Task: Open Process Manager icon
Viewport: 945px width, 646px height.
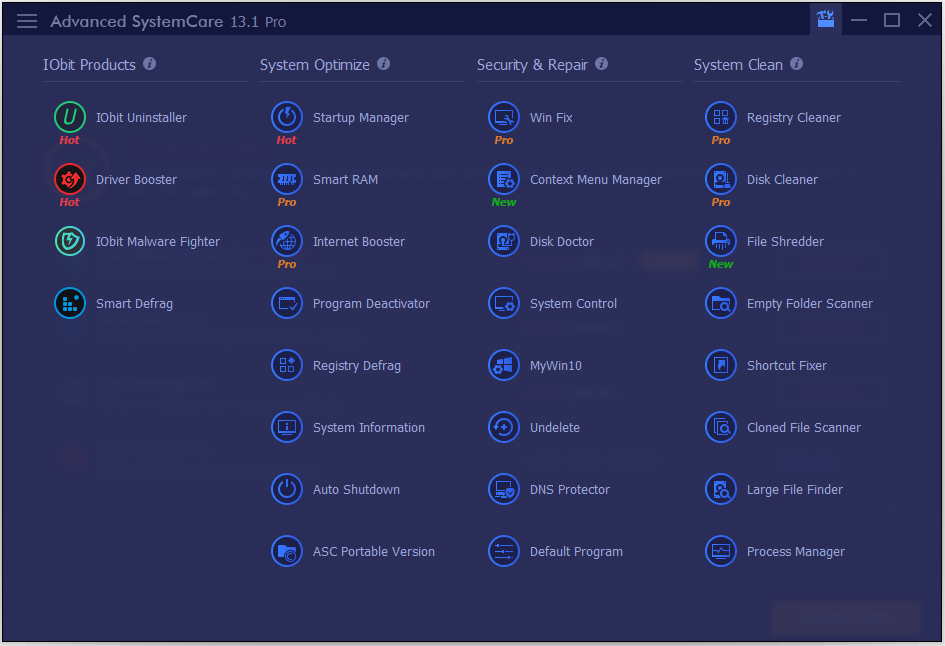Action: 721,551
